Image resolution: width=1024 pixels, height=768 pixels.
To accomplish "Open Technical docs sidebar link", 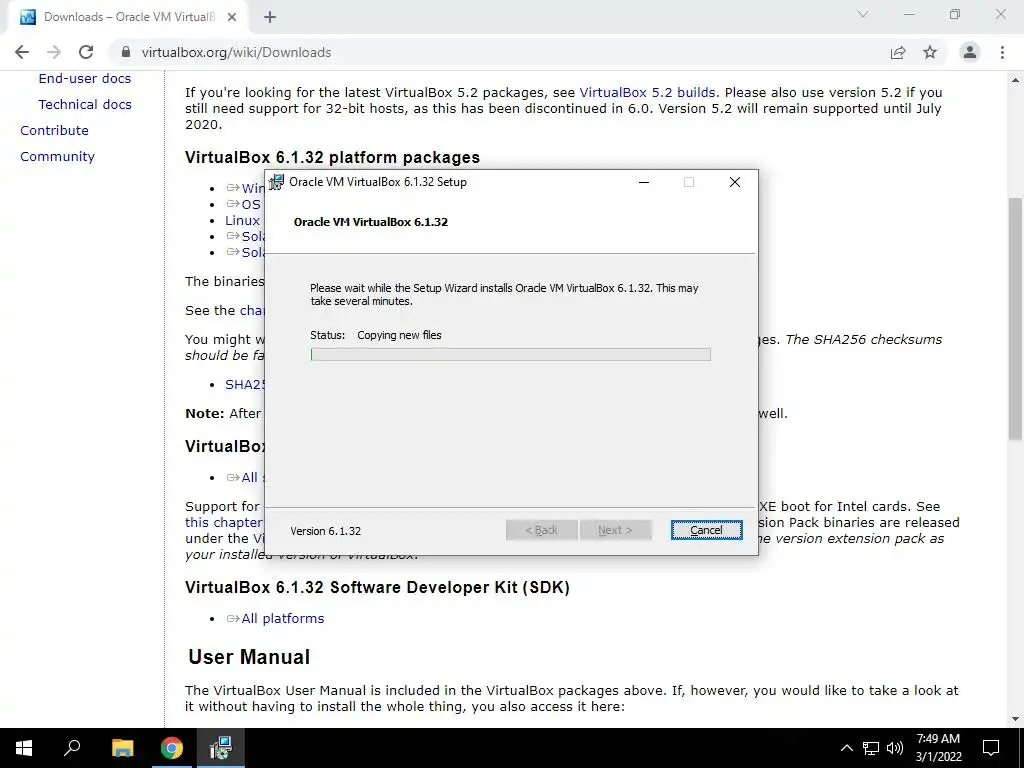I will tap(85, 104).
